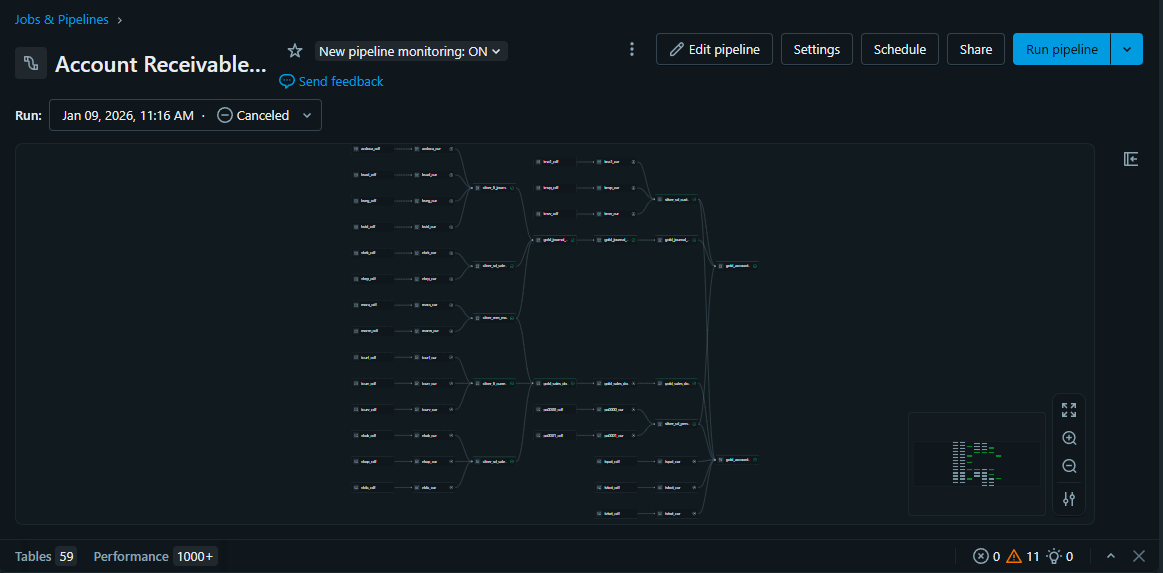Open the Performance tab
This screenshot has width=1163, height=573.
click(x=154, y=556)
